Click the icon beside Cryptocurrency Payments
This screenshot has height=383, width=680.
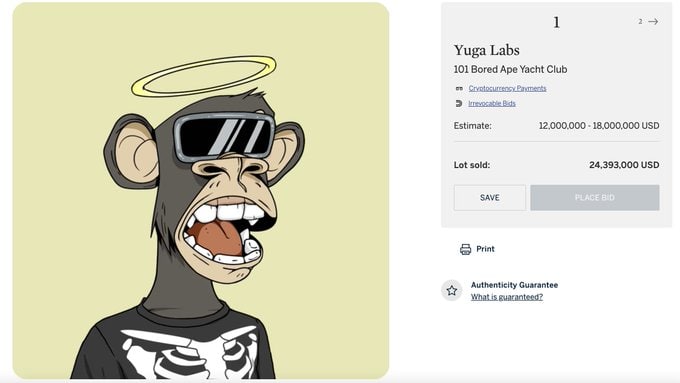point(459,88)
